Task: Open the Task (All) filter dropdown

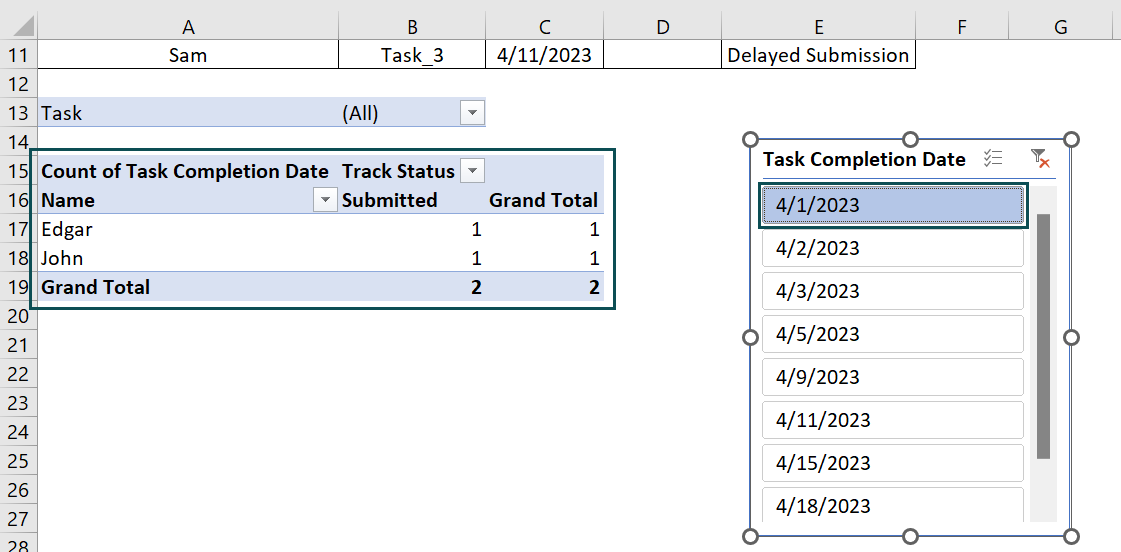Action: (473, 113)
